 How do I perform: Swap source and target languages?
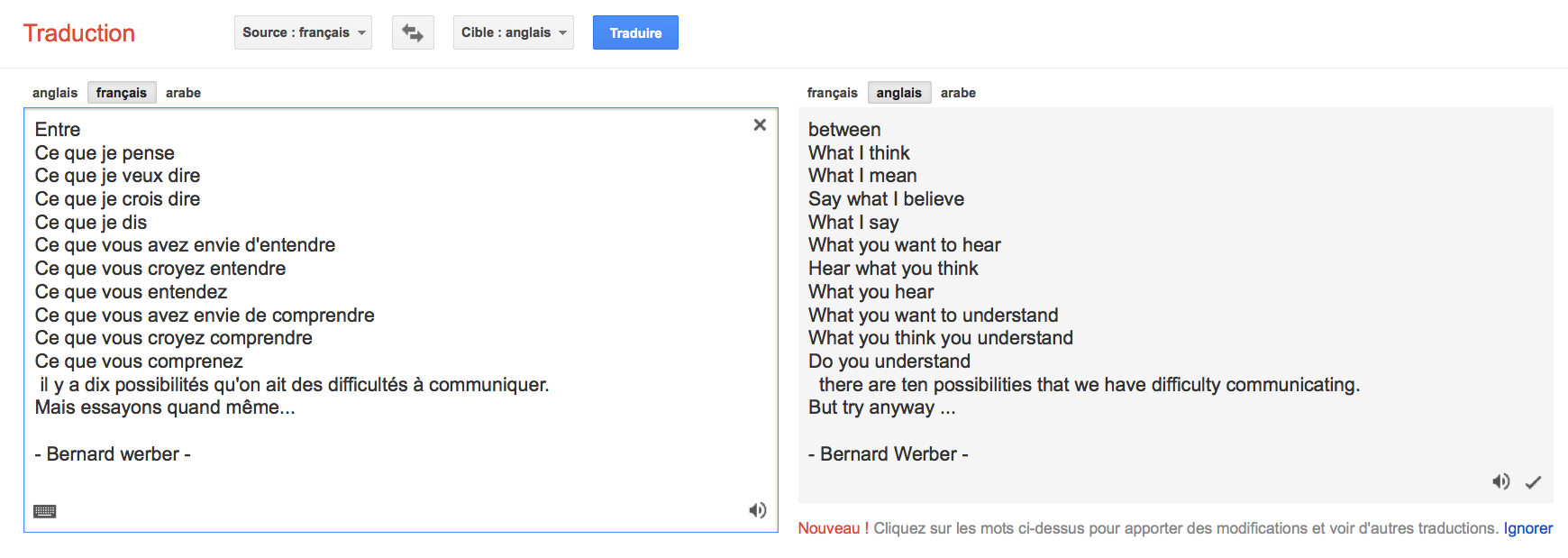pos(413,32)
